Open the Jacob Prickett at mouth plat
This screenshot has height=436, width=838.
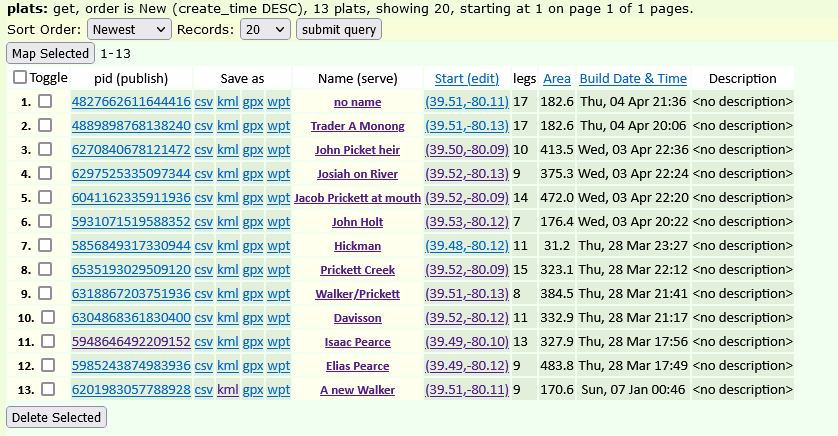click(x=357, y=198)
